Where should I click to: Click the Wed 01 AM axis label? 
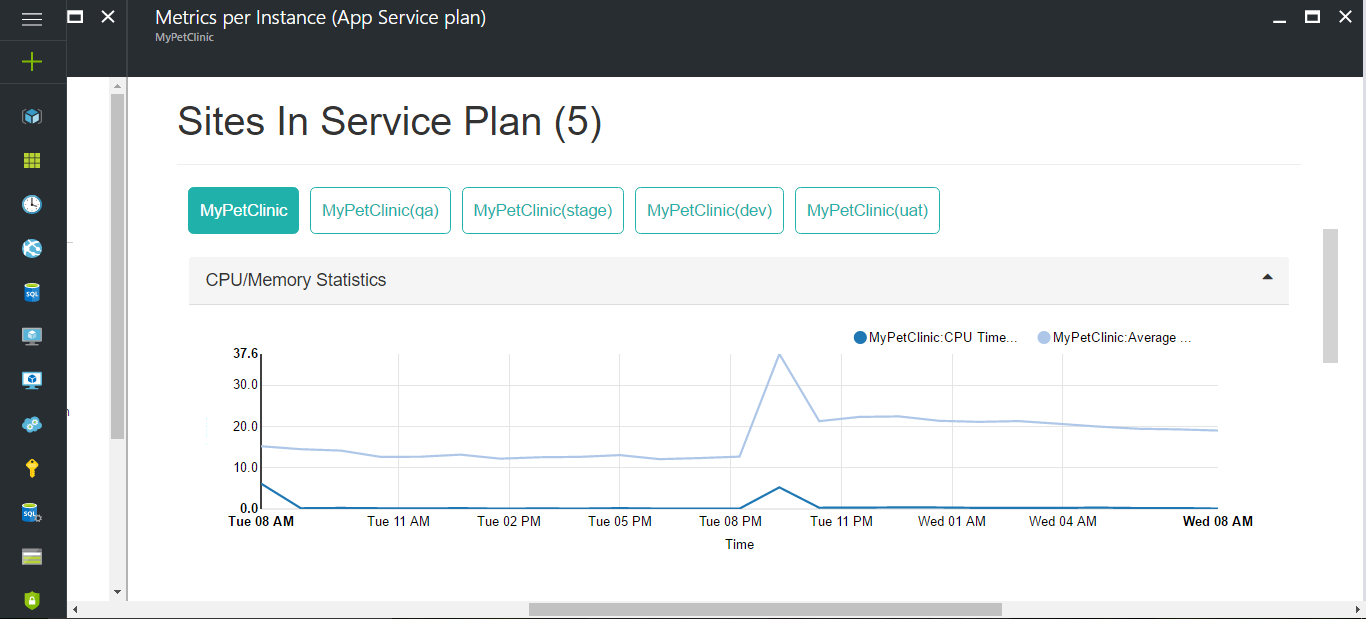pyautogui.click(x=952, y=521)
